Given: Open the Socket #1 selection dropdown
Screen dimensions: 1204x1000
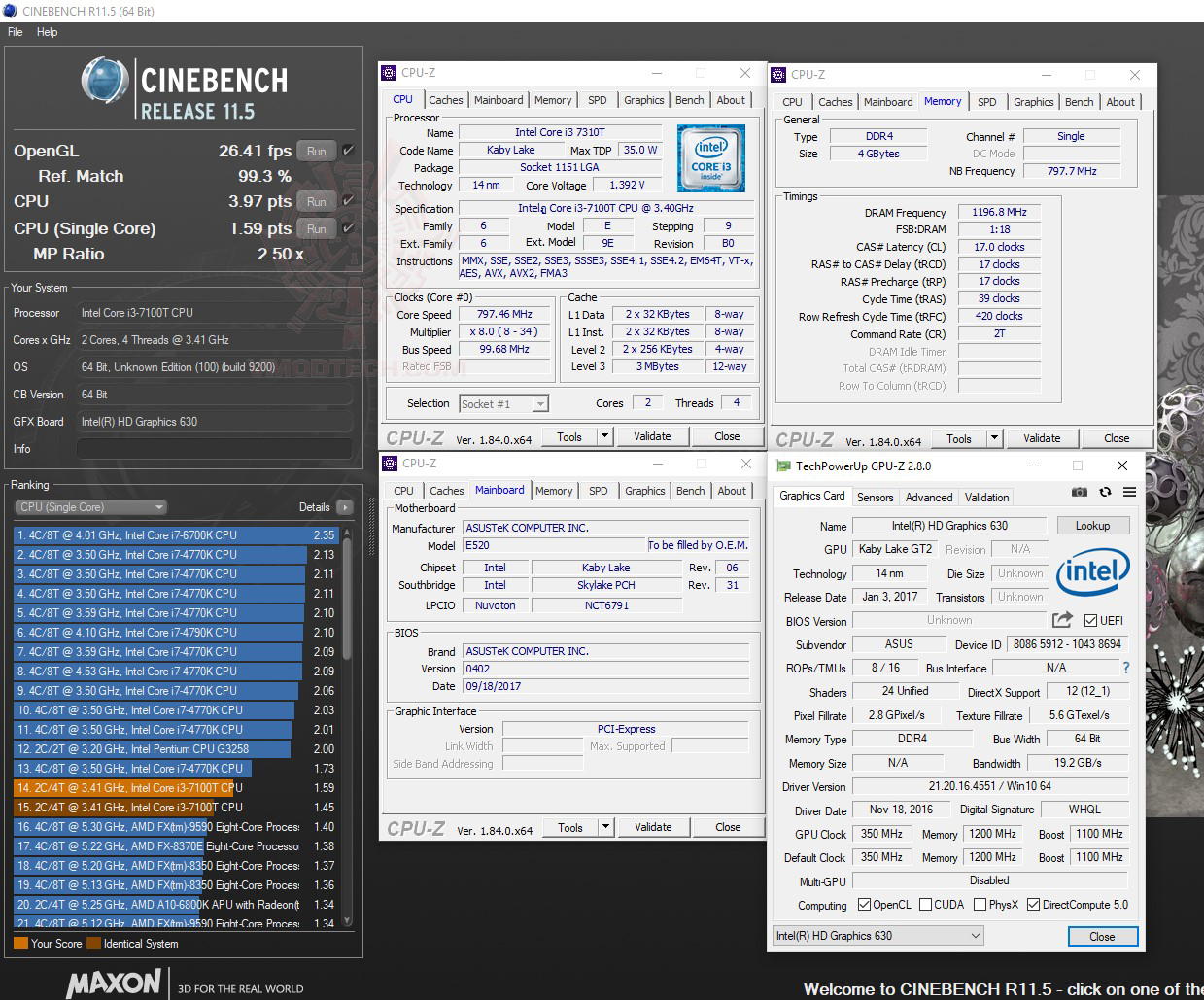Looking at the screenshot, I should [x=503, y=404].
